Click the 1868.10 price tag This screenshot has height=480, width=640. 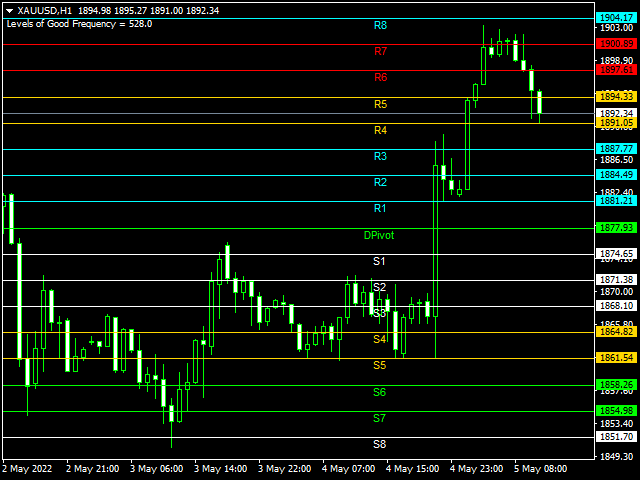pyautogui.click(x=616, y=306)
